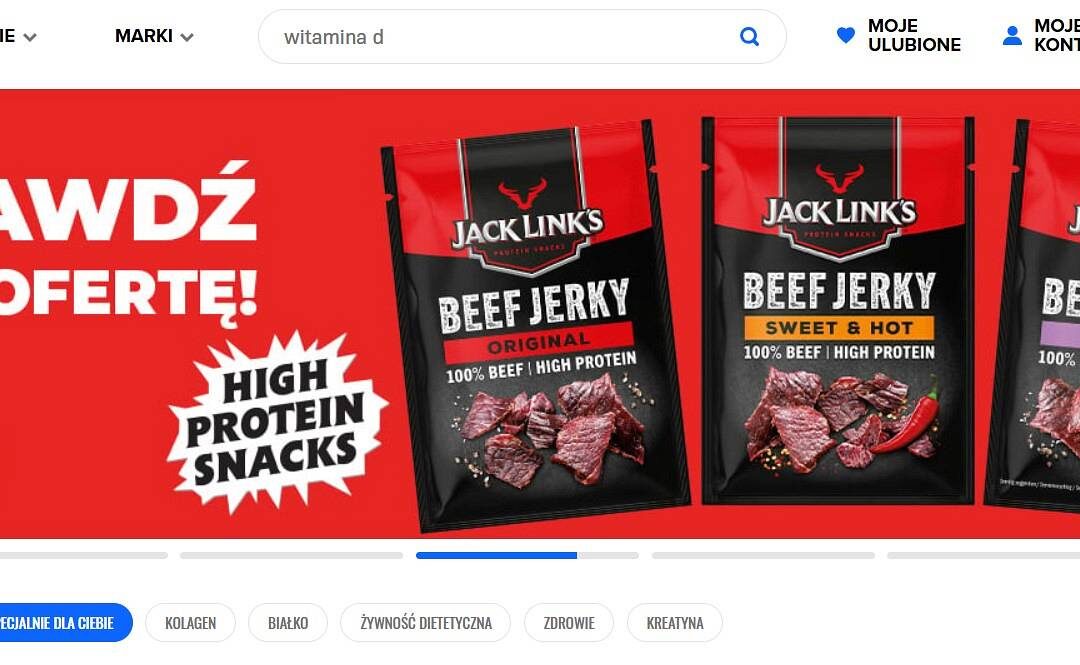The height and width of the screenshot is (665, 1080).
Task: Expand the partially visible leftmost menu chevron
Action: [x=30, y=37]
